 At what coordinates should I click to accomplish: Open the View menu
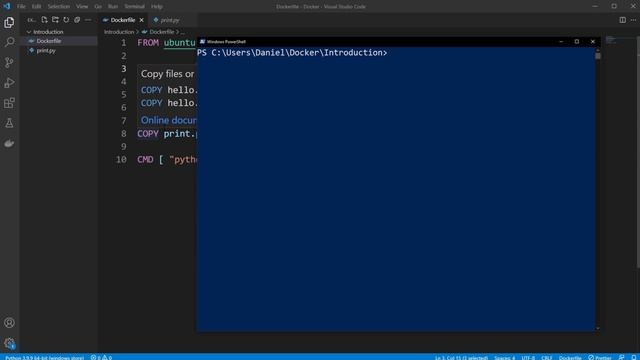coord(82,7)
